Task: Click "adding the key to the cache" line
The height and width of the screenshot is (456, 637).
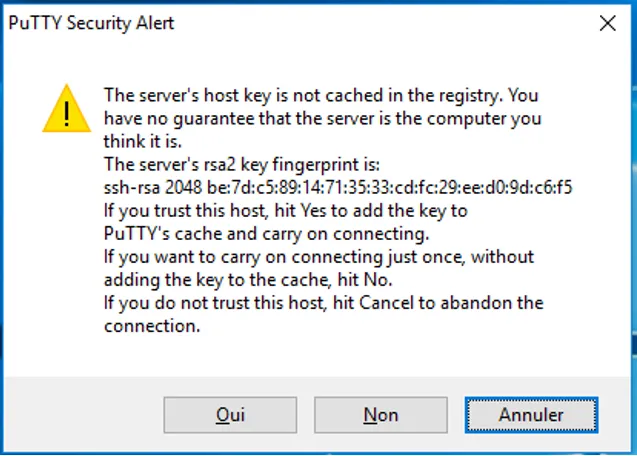Action: tap(250, 280)
